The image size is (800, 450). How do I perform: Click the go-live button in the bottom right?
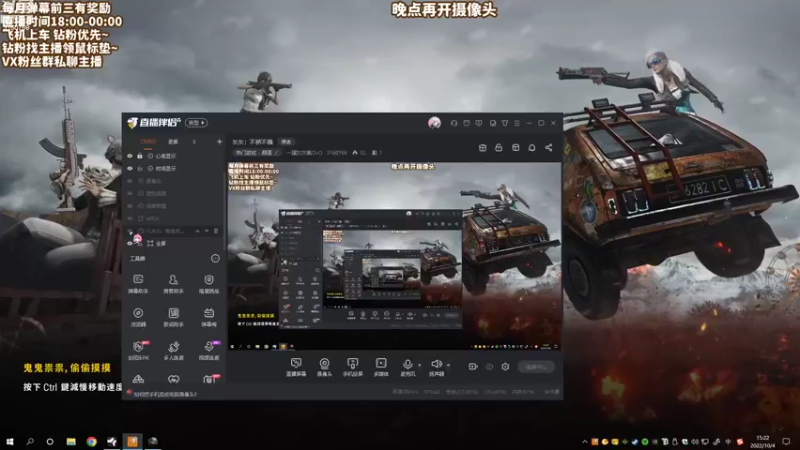coord(536,366)
